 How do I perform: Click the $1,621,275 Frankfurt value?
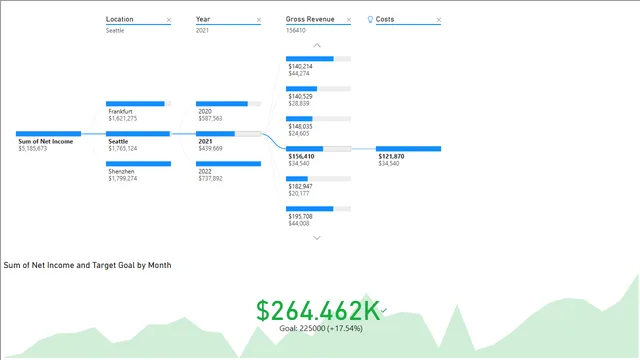click(x=123, y=118)
